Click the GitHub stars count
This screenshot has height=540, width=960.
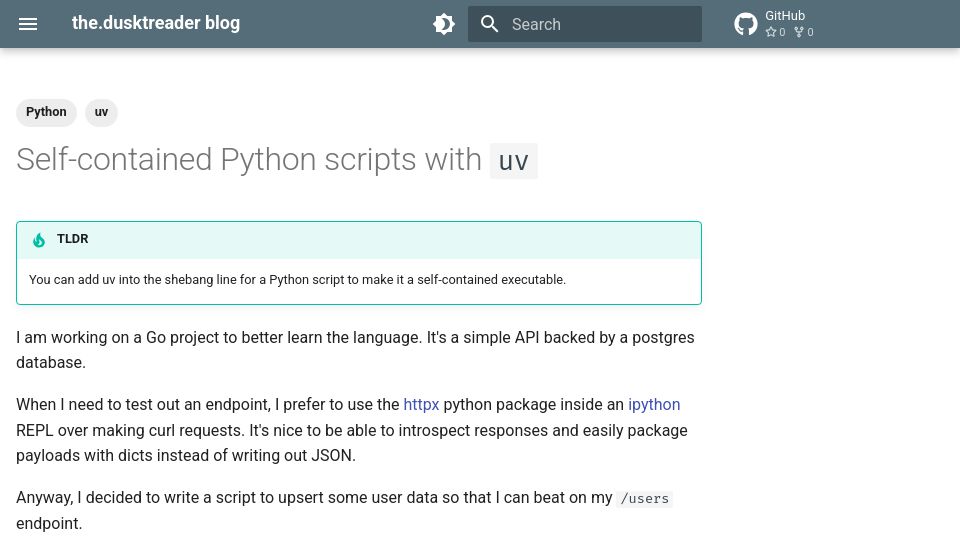point(775,32)
